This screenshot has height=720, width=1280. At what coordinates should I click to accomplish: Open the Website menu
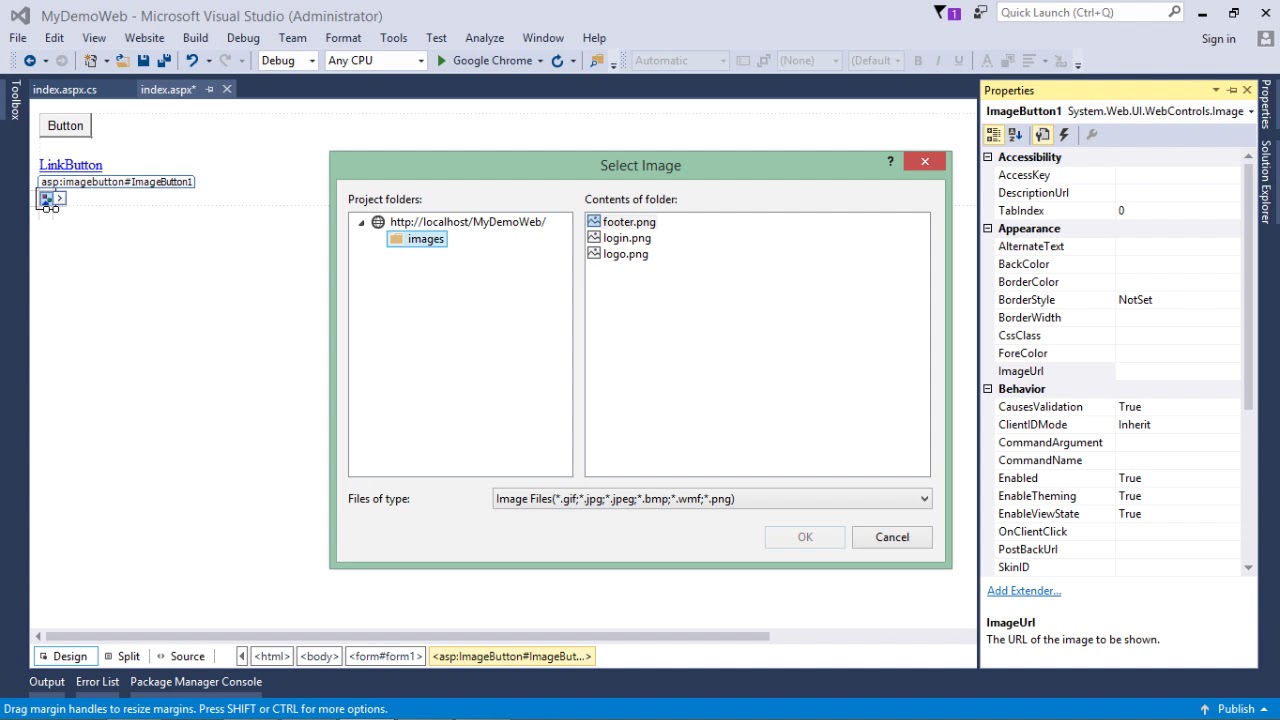point(144,38)
